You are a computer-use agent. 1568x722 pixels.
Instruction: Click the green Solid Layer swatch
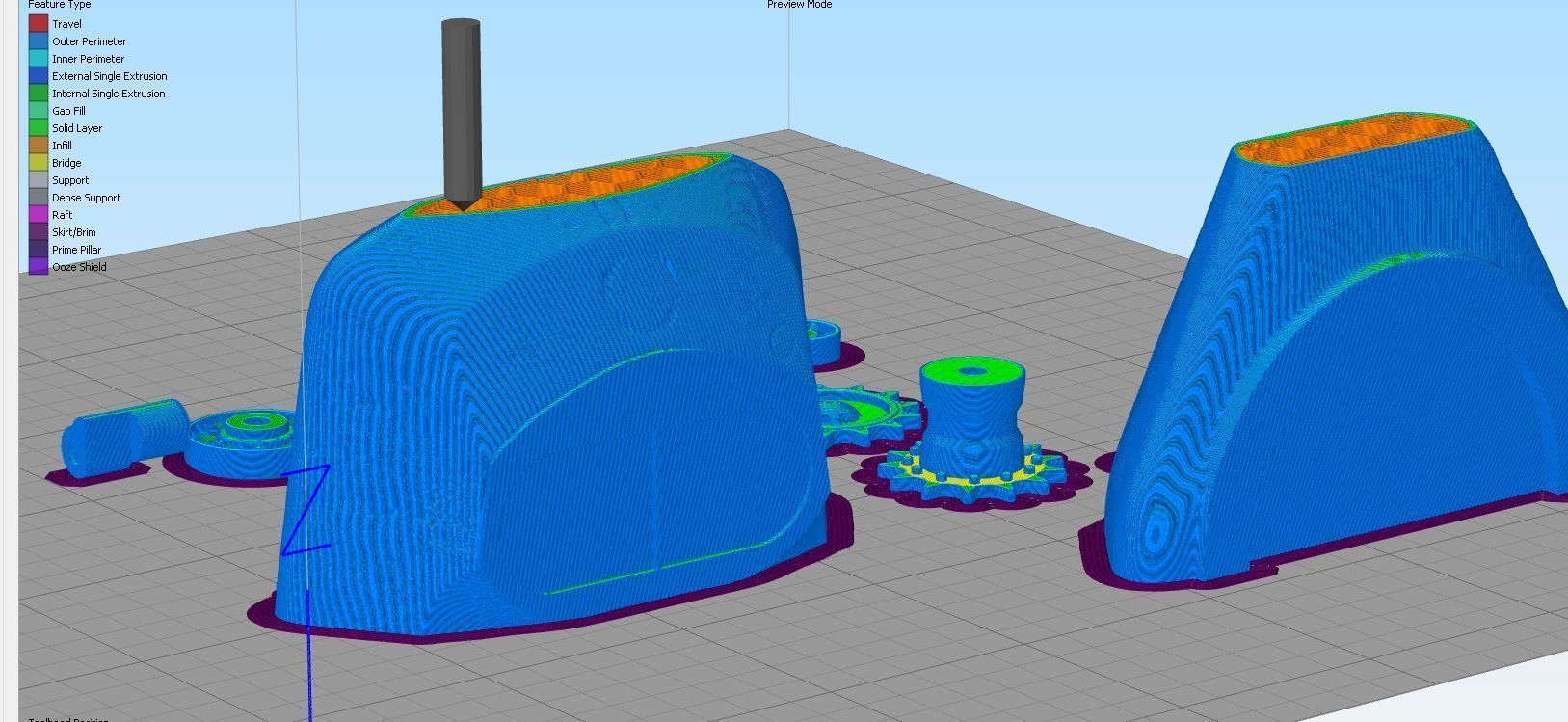click(x=39, y=127)
